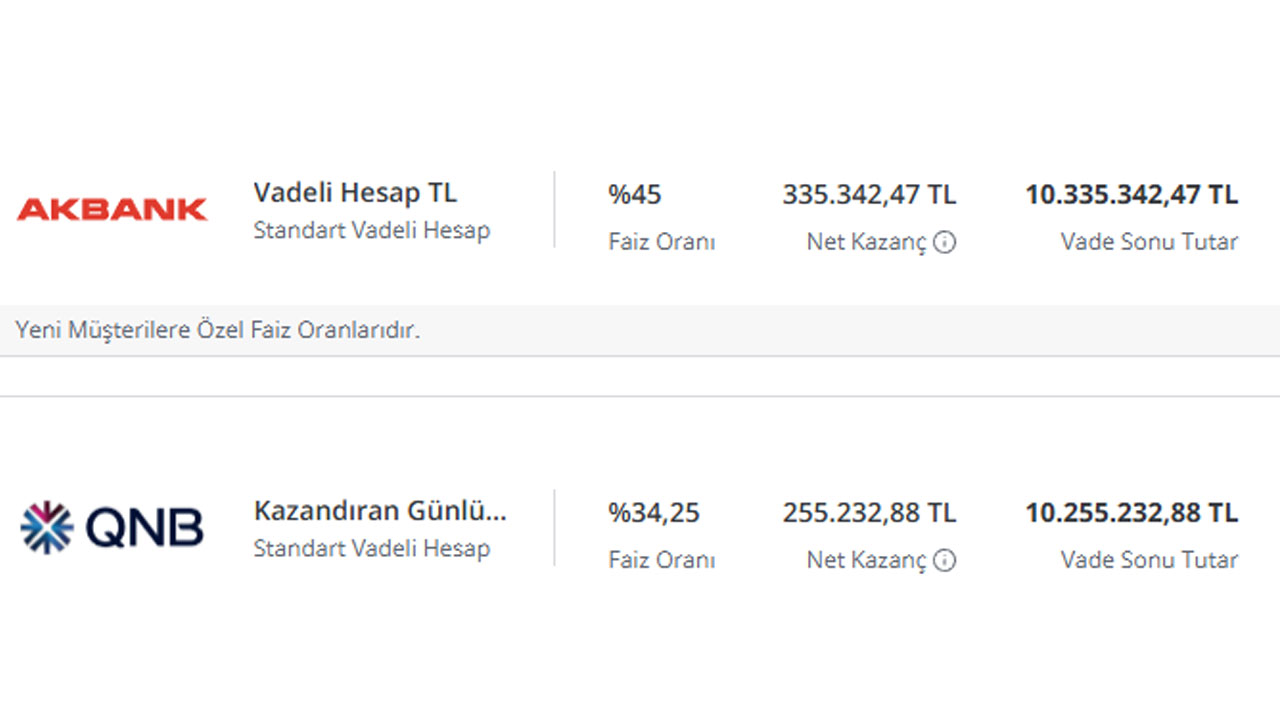Select QNB's Standart Vadeli Hesap subtitle
The width and height of the screenshot is (1280, 720).
(372, 548)
